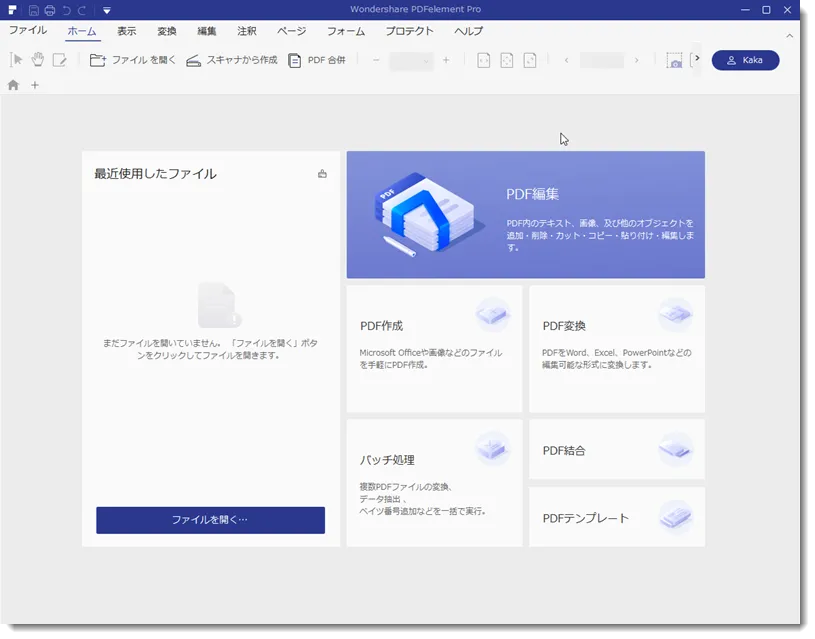
Task: Go to previous page arrow
Action: [567, 61]
